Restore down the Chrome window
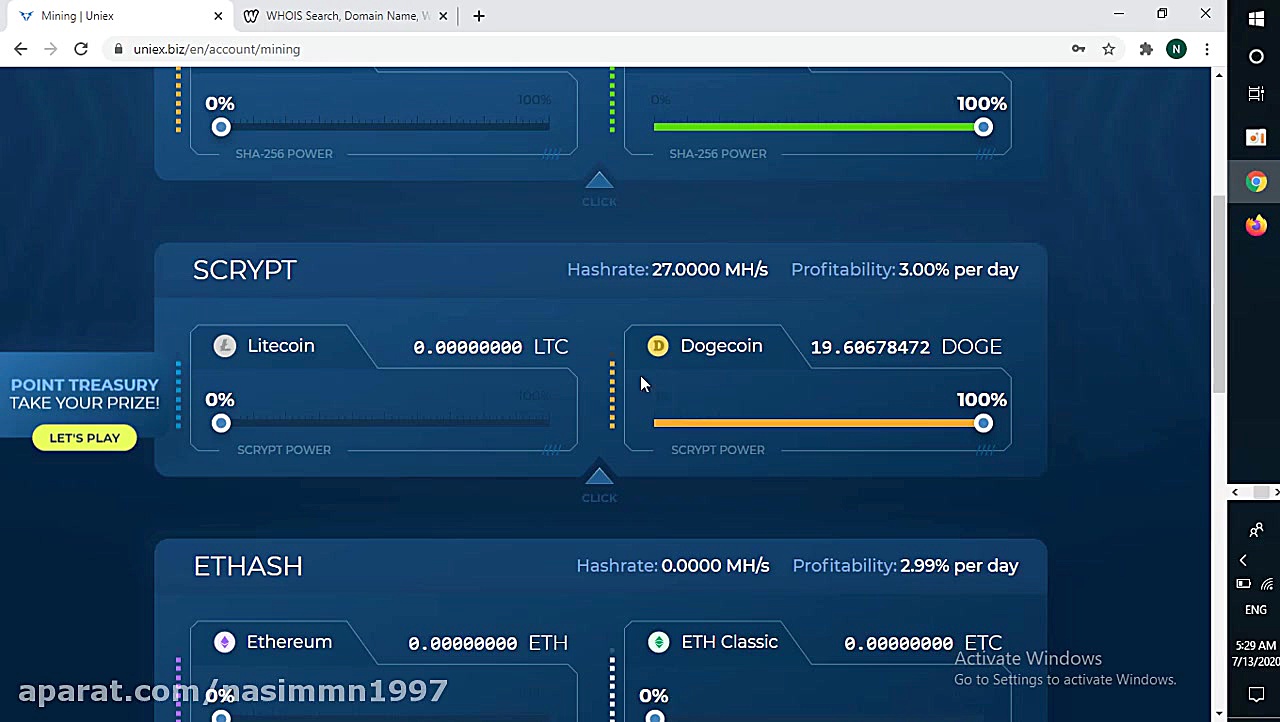Image resolution: width=1280 pixels, height=722 pixels. [x=1162, y=14]
